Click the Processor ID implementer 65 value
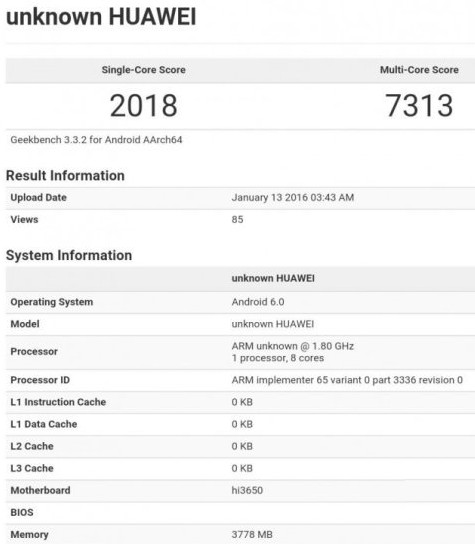 click(x=347, y=380)
